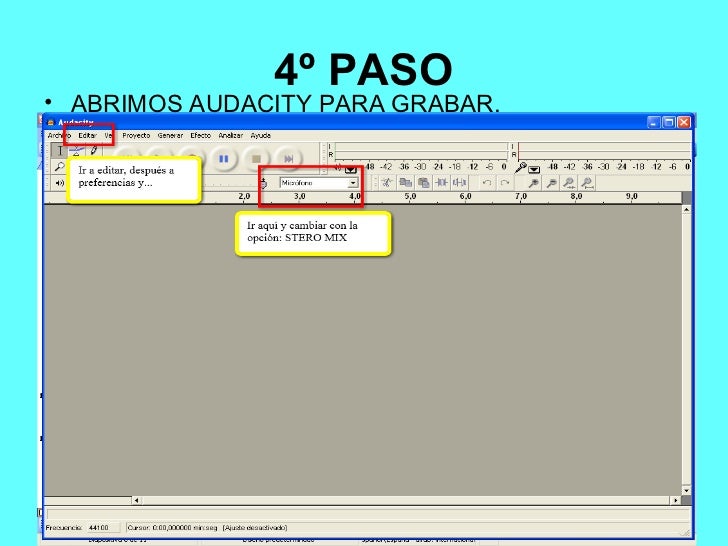728x546 pixels.
Task: Click the vertical scrollbar down arrow
Action: coord(686,490)
